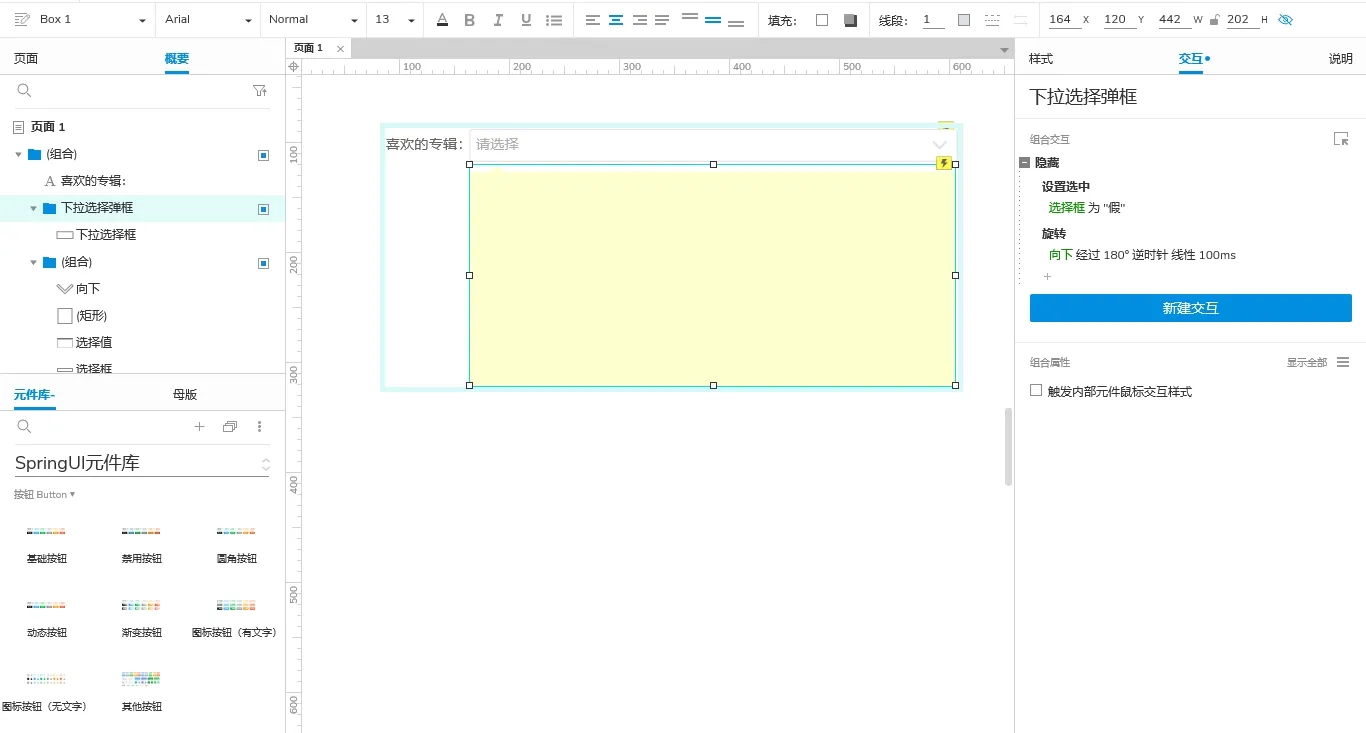Screen dimensions: 1366x733
Task: Justify the text
Action: pos(662,20)
